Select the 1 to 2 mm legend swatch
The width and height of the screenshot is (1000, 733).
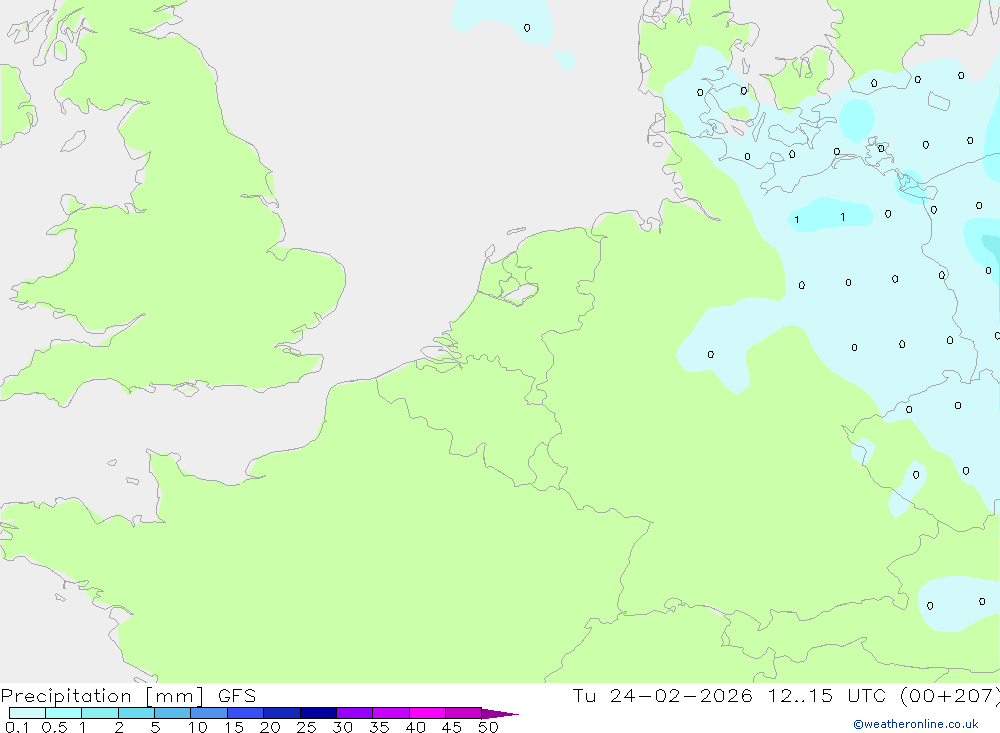click(99, 713)
